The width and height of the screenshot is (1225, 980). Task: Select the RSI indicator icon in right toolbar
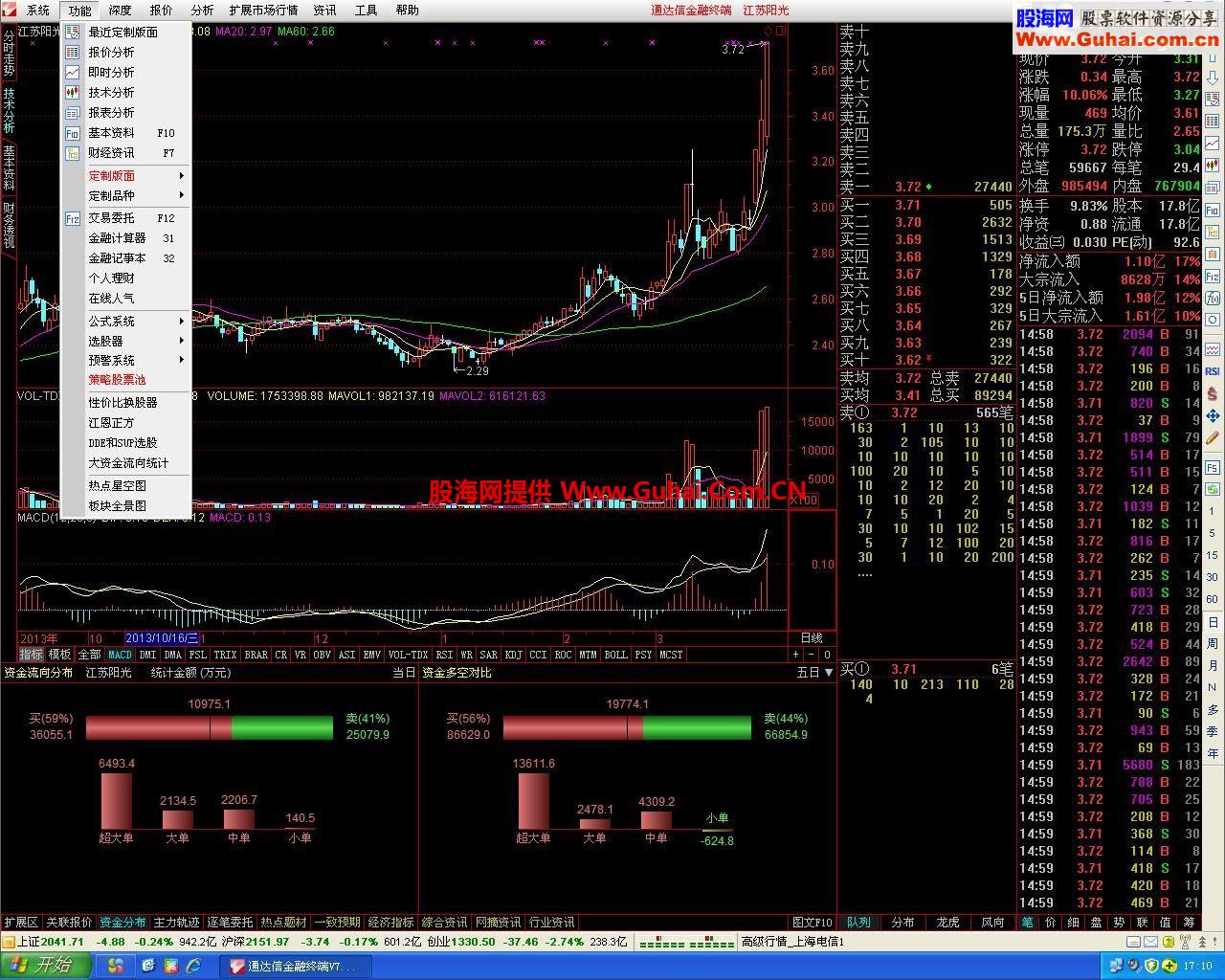point(1213,371)
